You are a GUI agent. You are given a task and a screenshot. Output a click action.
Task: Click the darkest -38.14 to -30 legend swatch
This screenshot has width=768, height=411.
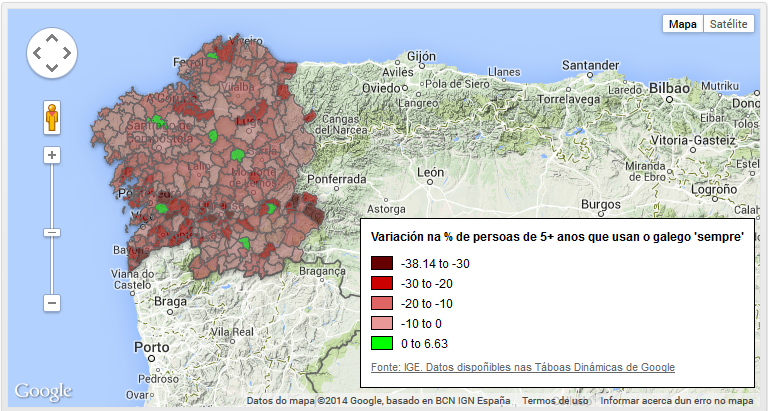tap(382, 263)
